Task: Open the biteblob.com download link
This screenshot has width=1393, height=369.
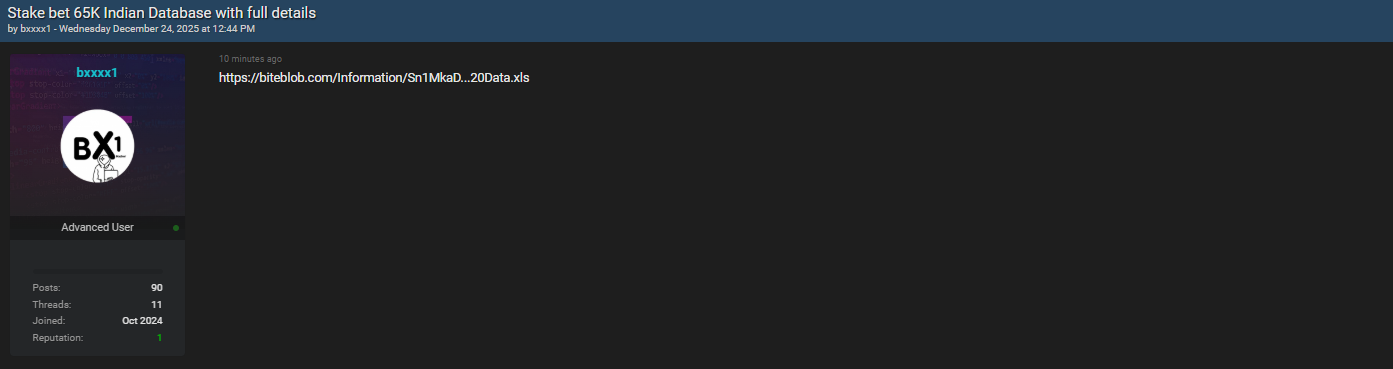Action: pos(374,78)
